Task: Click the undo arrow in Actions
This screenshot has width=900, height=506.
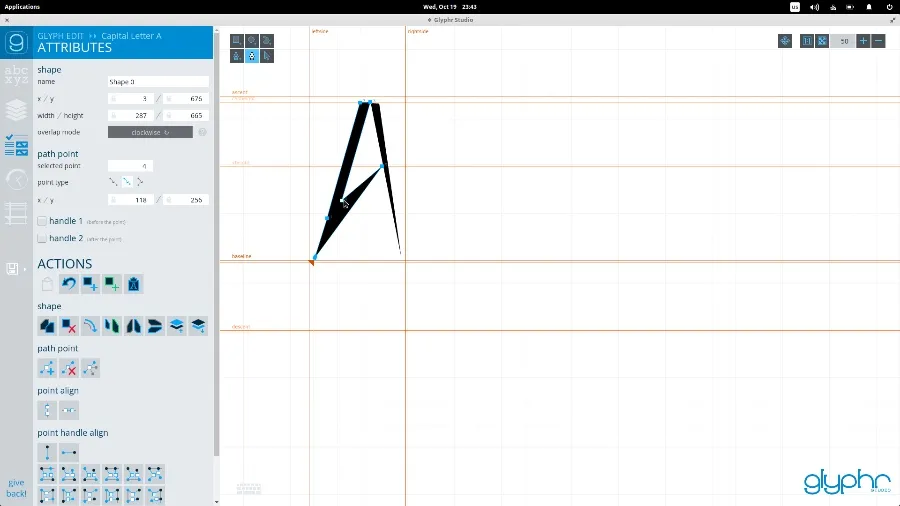Action: (x=69, y=285)
